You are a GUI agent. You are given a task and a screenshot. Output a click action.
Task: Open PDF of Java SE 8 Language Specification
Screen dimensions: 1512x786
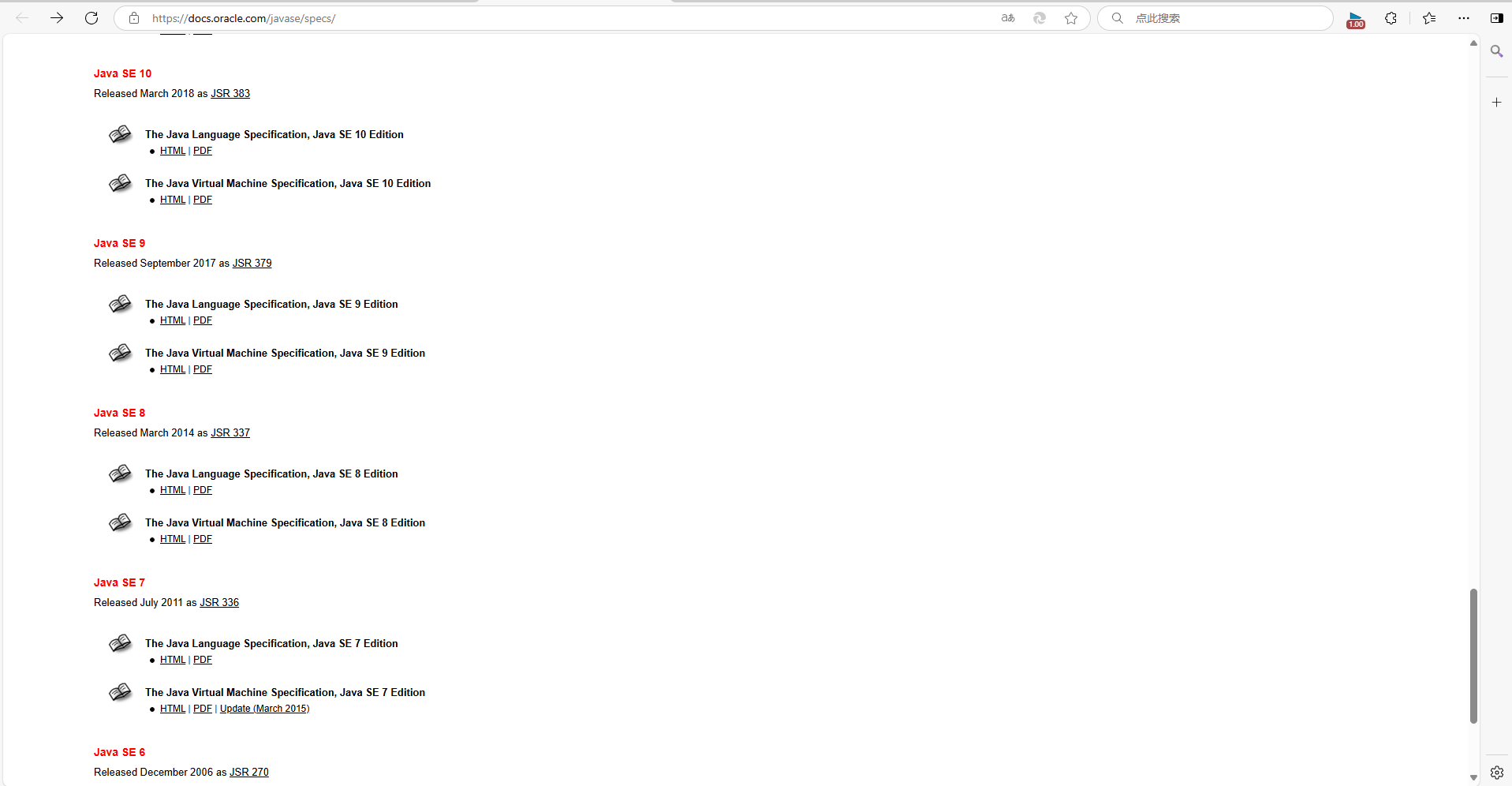pyautogui.click(x=203, y=490)
